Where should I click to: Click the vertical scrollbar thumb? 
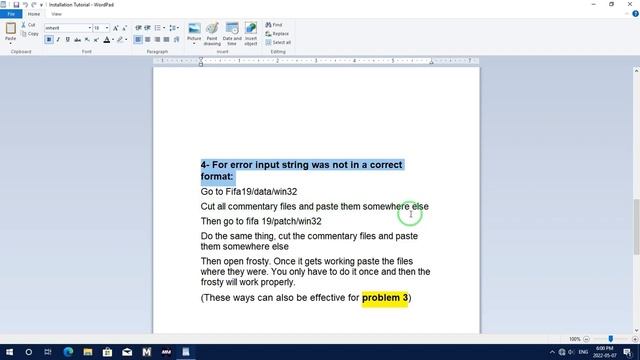(x=636, y=227)
